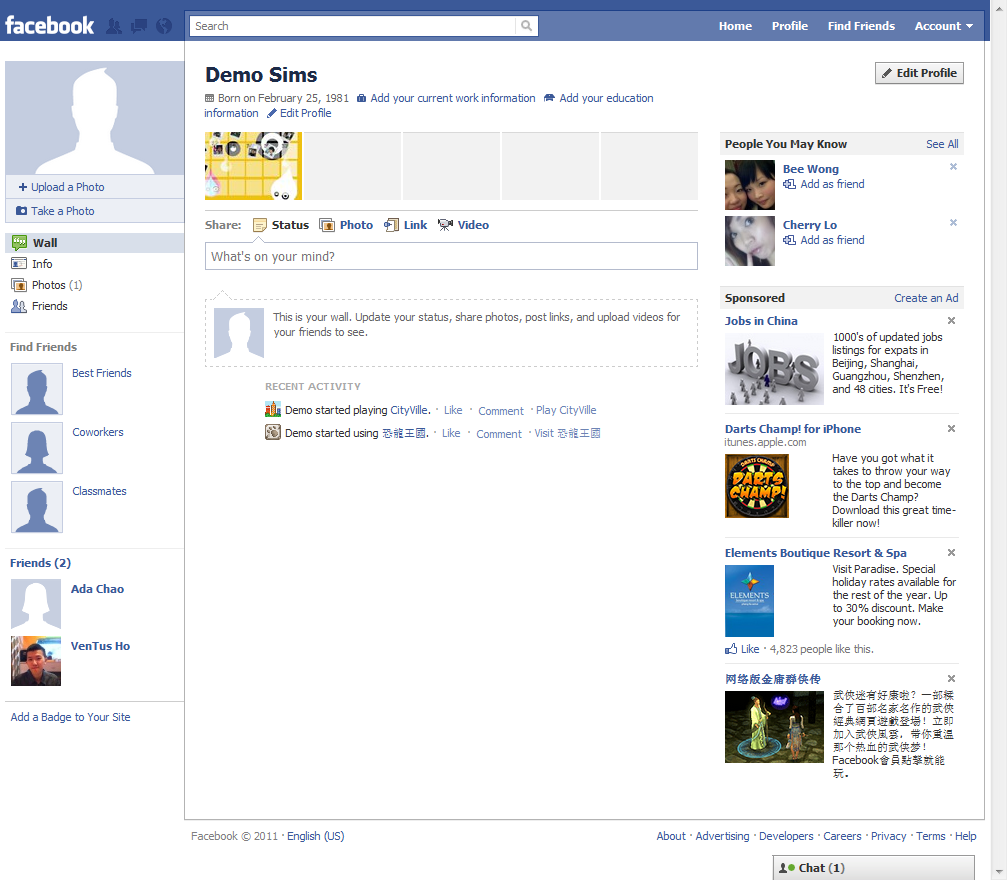Open VenTus Ho's profile
Viewport: 1007px width, 880px height.
click(x=100, y=646)
